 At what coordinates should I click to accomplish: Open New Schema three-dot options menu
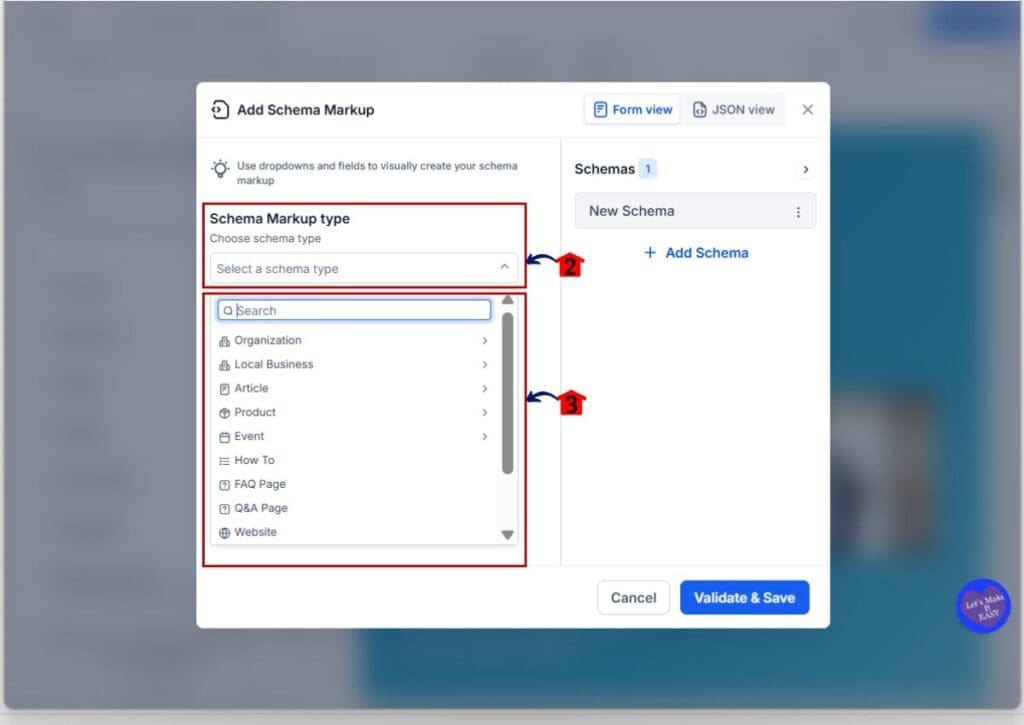[x=798, y=212]
